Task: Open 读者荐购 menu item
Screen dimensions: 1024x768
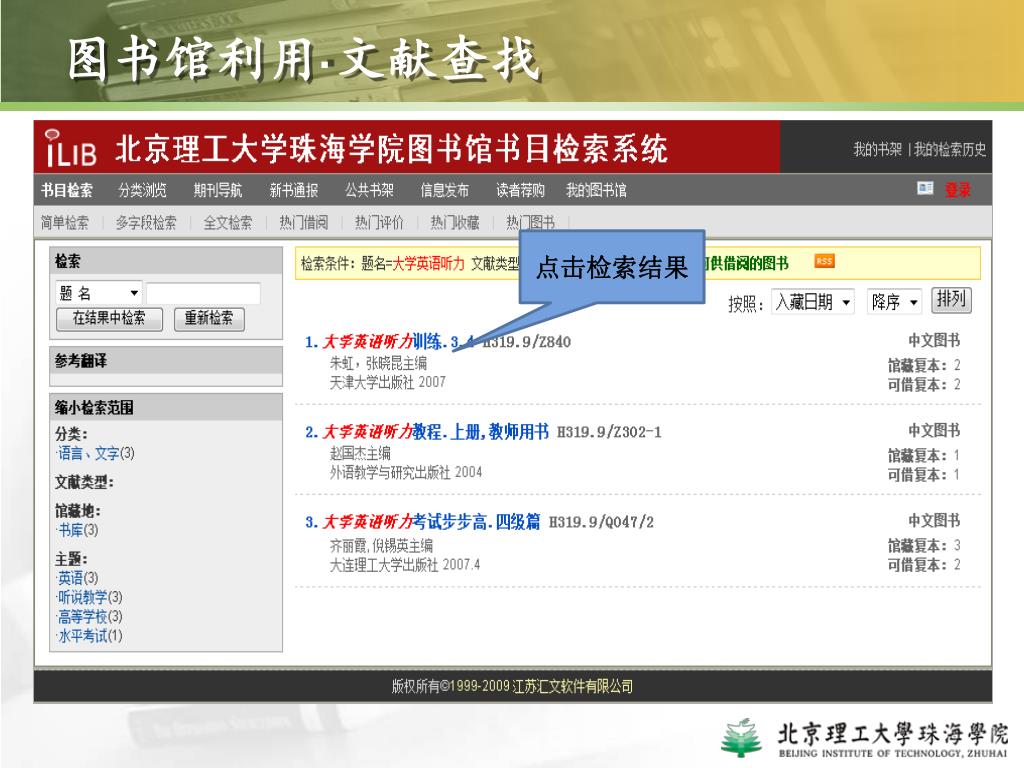Action: click(x=520, y=190)
